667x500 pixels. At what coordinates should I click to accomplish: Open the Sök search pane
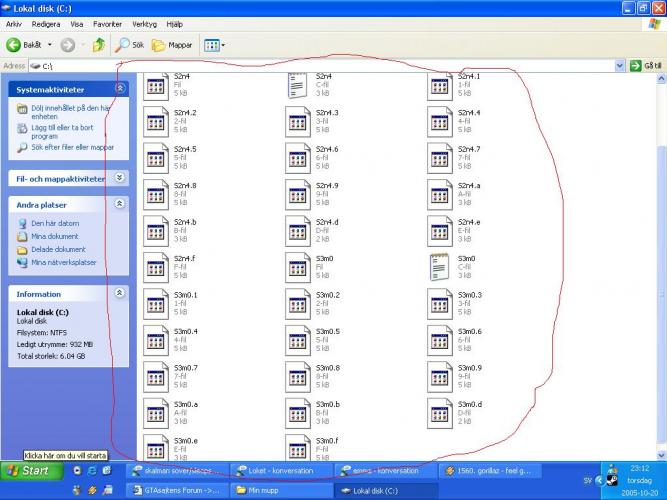130,45
